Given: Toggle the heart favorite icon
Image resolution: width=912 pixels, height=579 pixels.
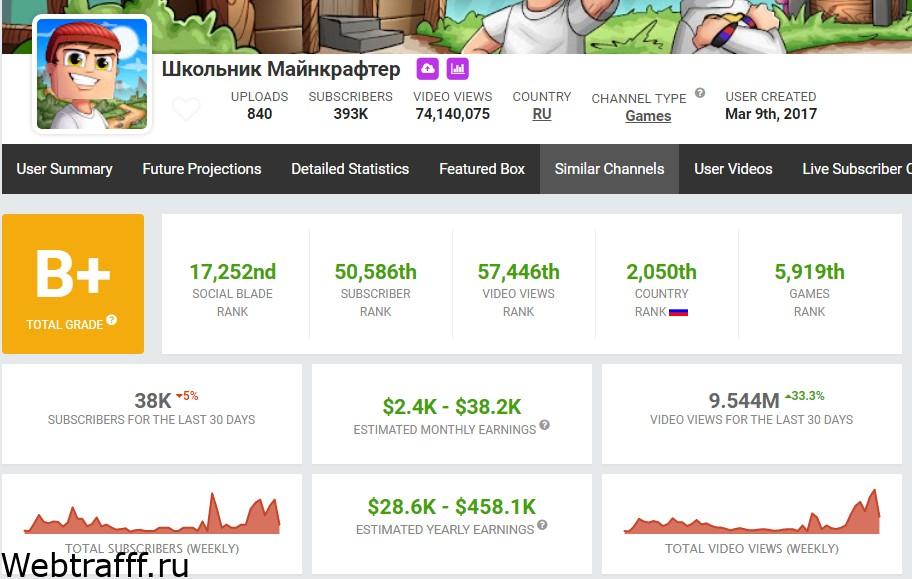Looking at the screenshot, I should pos(186,109).
